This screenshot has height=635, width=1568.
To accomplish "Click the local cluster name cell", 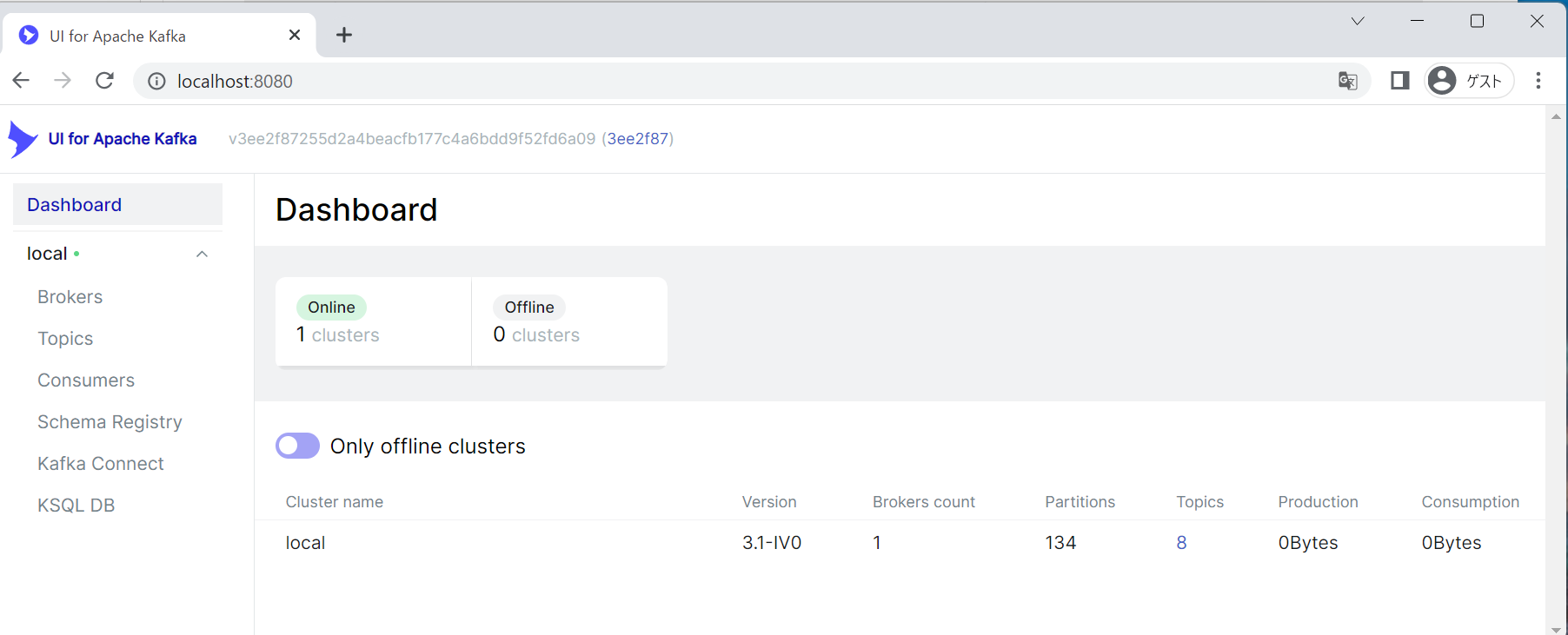I will pos(305,543).
